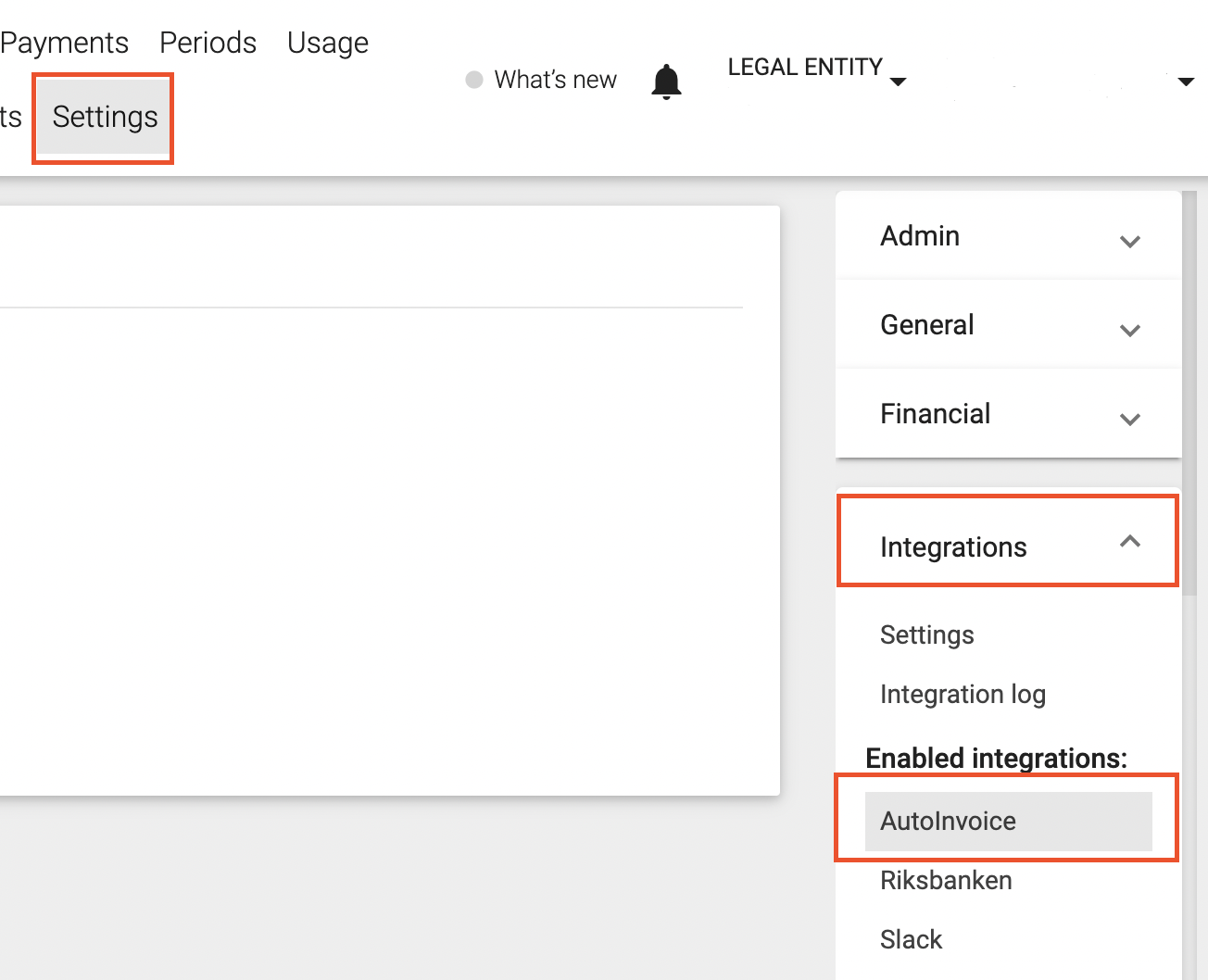Click the dropdown arrow at far top right

click(x=1185, y=82)
